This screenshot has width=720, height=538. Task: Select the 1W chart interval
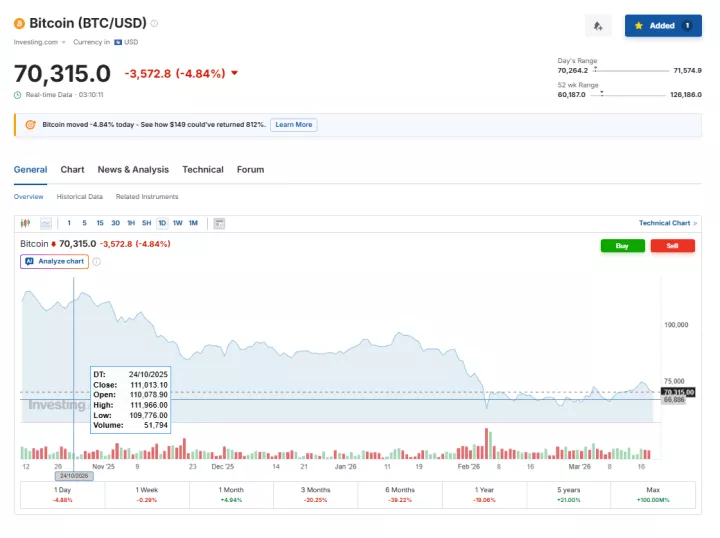pos(177,223)
